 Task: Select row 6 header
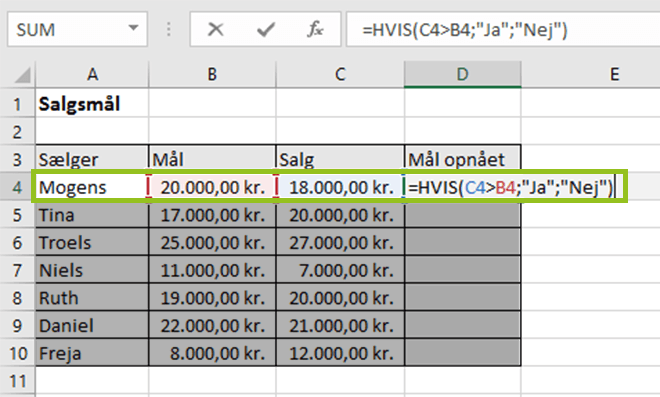pyautogui.click(x=17, y=242)
